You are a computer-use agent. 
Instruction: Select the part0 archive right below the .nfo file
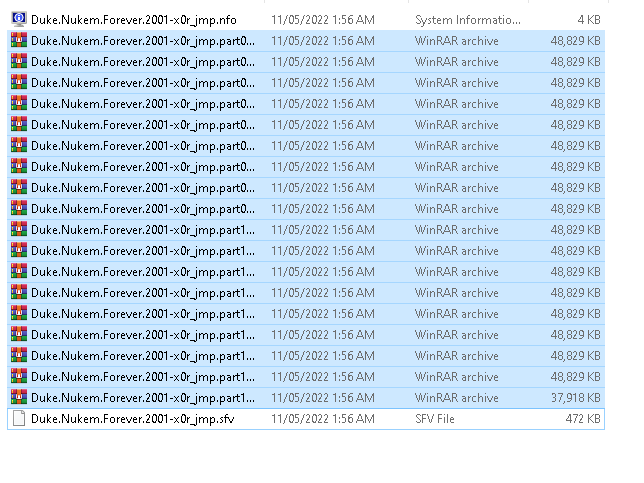[x=143, y=41]
